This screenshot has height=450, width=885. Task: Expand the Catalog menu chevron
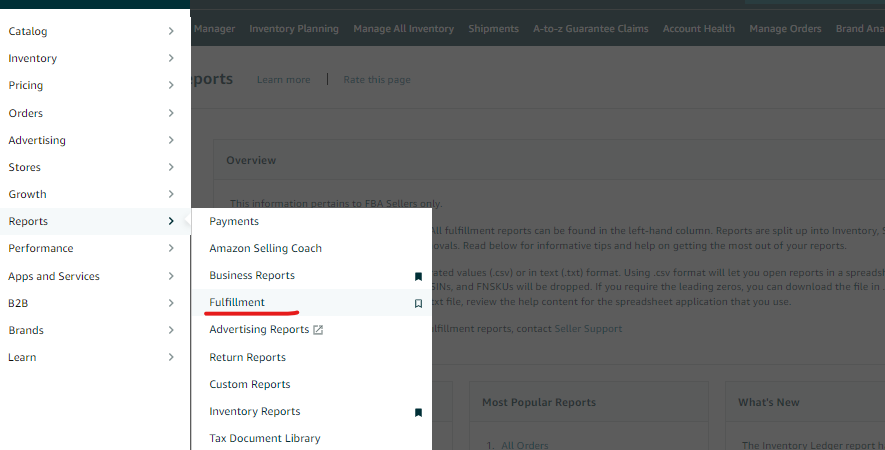[171, 31]
